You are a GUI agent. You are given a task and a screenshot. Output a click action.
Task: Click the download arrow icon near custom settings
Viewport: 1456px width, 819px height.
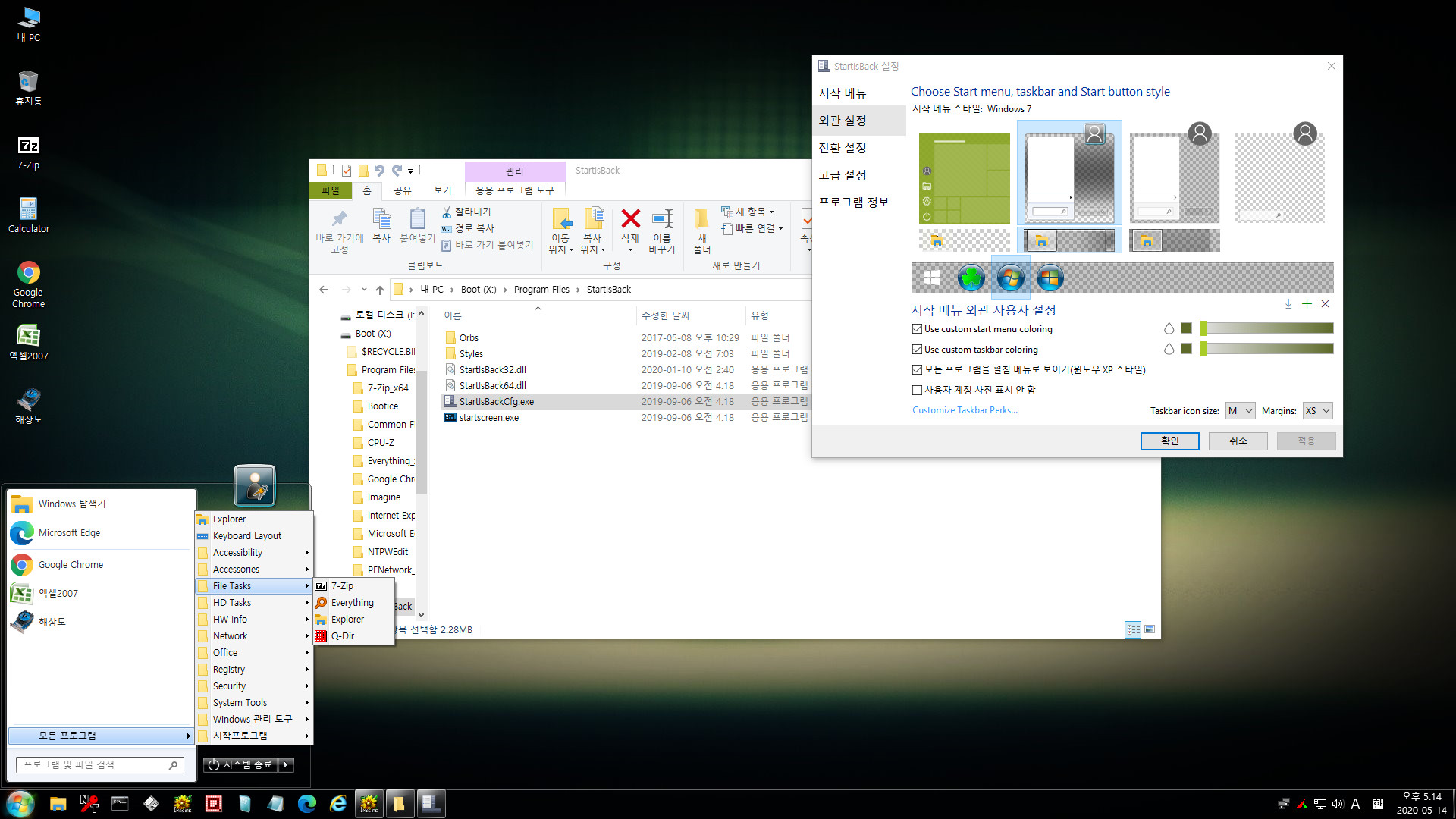(1288, 304)
